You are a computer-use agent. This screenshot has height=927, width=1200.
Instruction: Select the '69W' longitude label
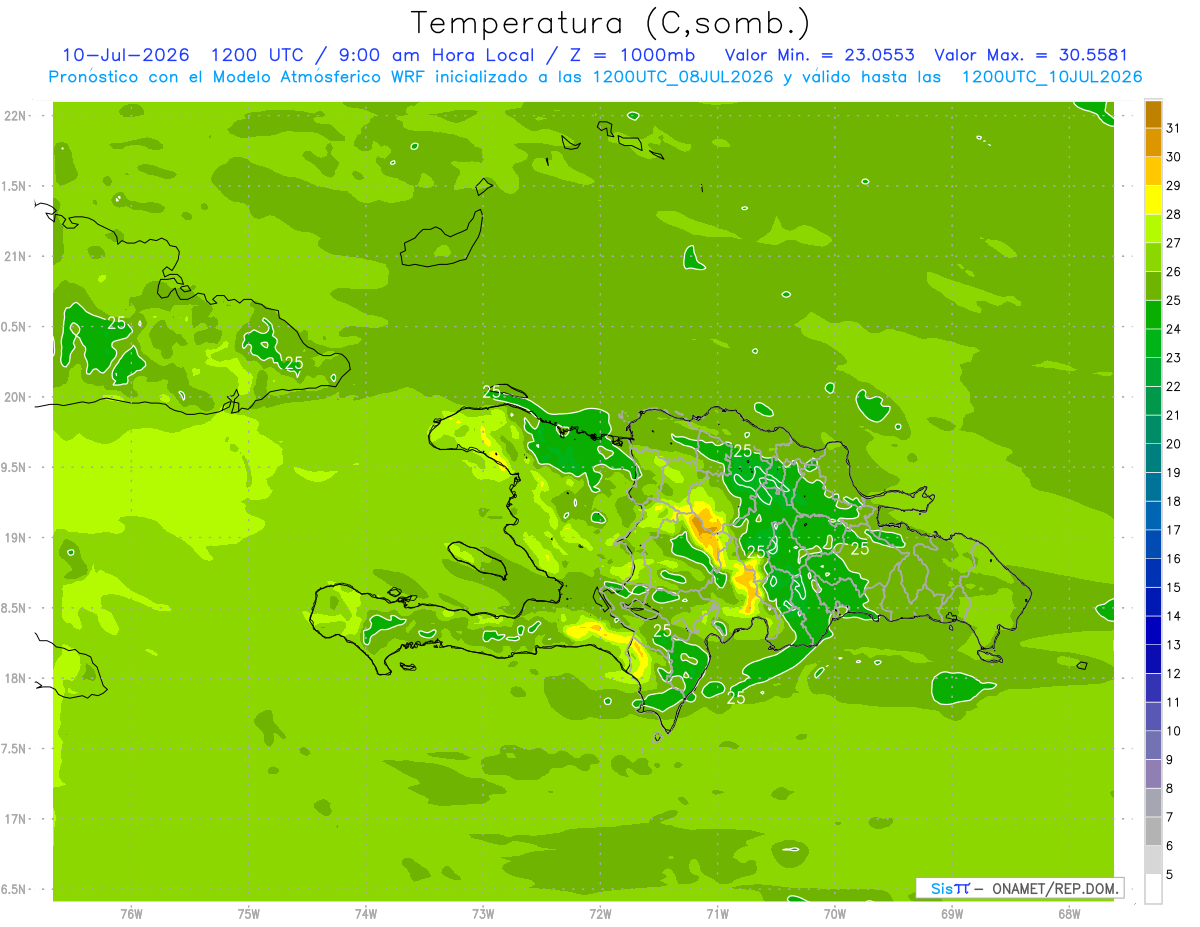(952, 914)
